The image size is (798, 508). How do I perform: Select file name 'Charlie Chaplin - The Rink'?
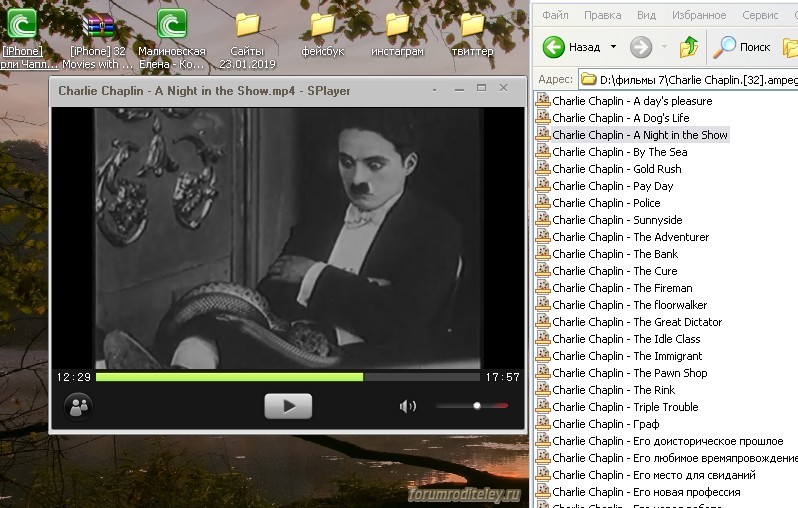(613, 390)
